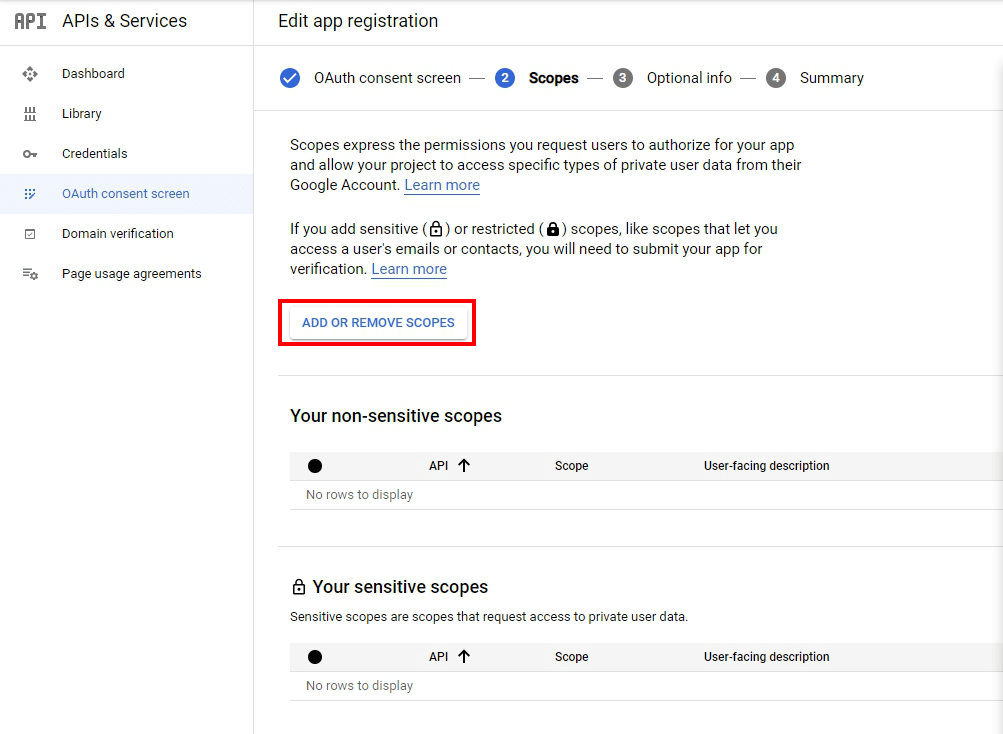Image resolution: width=1003 pixels, height=734 pixels.
Task: Open Learn more link about scopes permissions
Action: (x=442, y=185)
